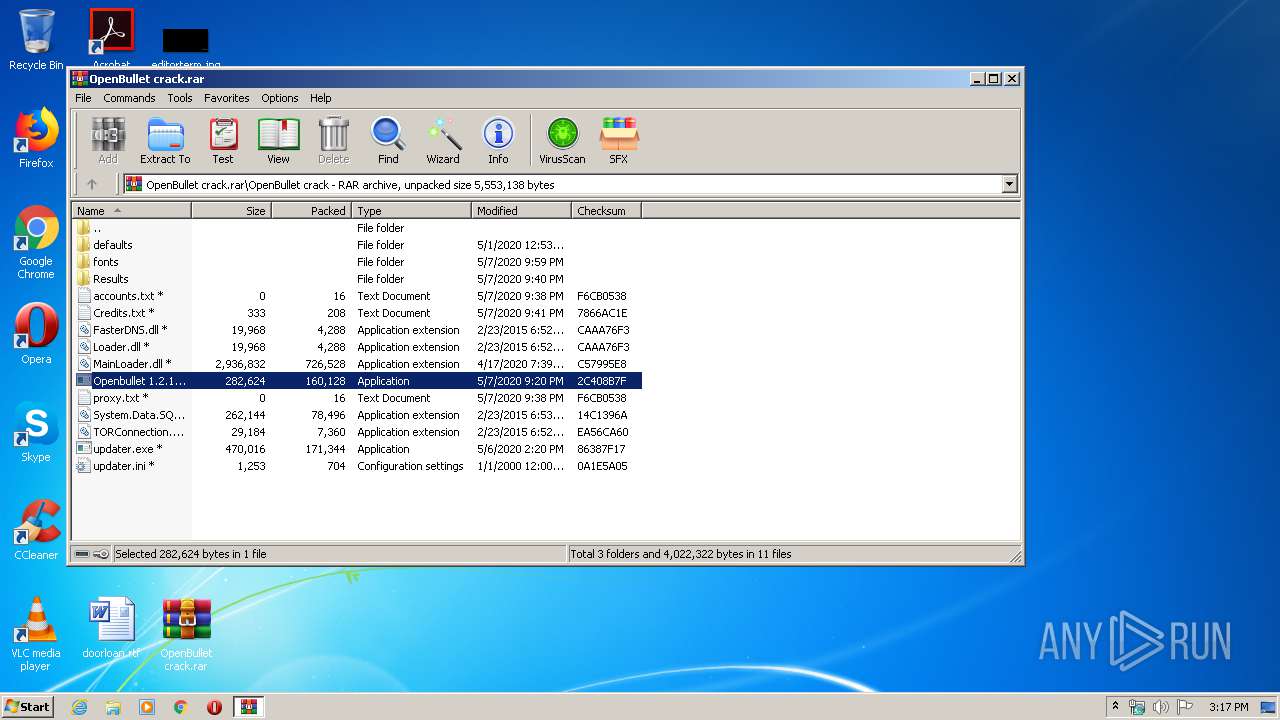Click the Add toolbar icon
This screenshot has height=720, width=1280.
point(108,140)
